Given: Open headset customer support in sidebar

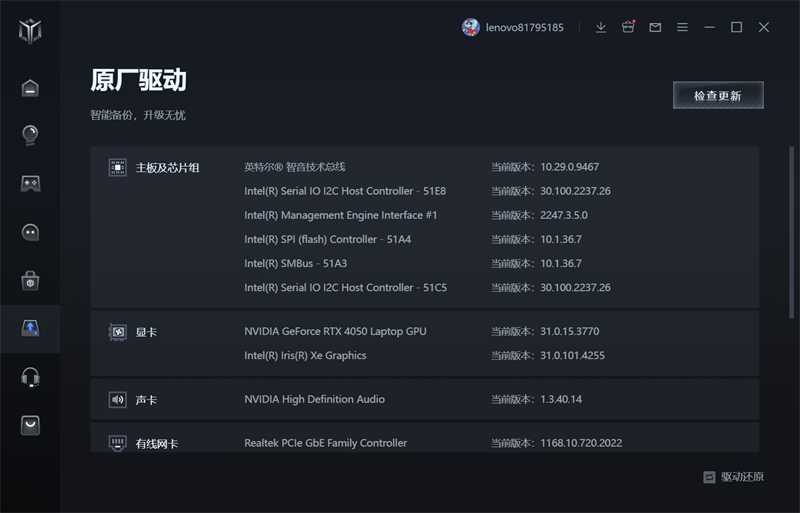Looking at the screenshot, I should click(x=30, y=377).
